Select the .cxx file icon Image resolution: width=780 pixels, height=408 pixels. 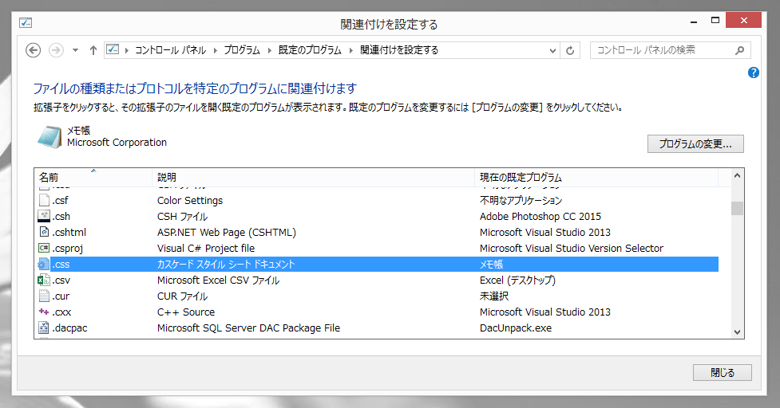(44, 311)
